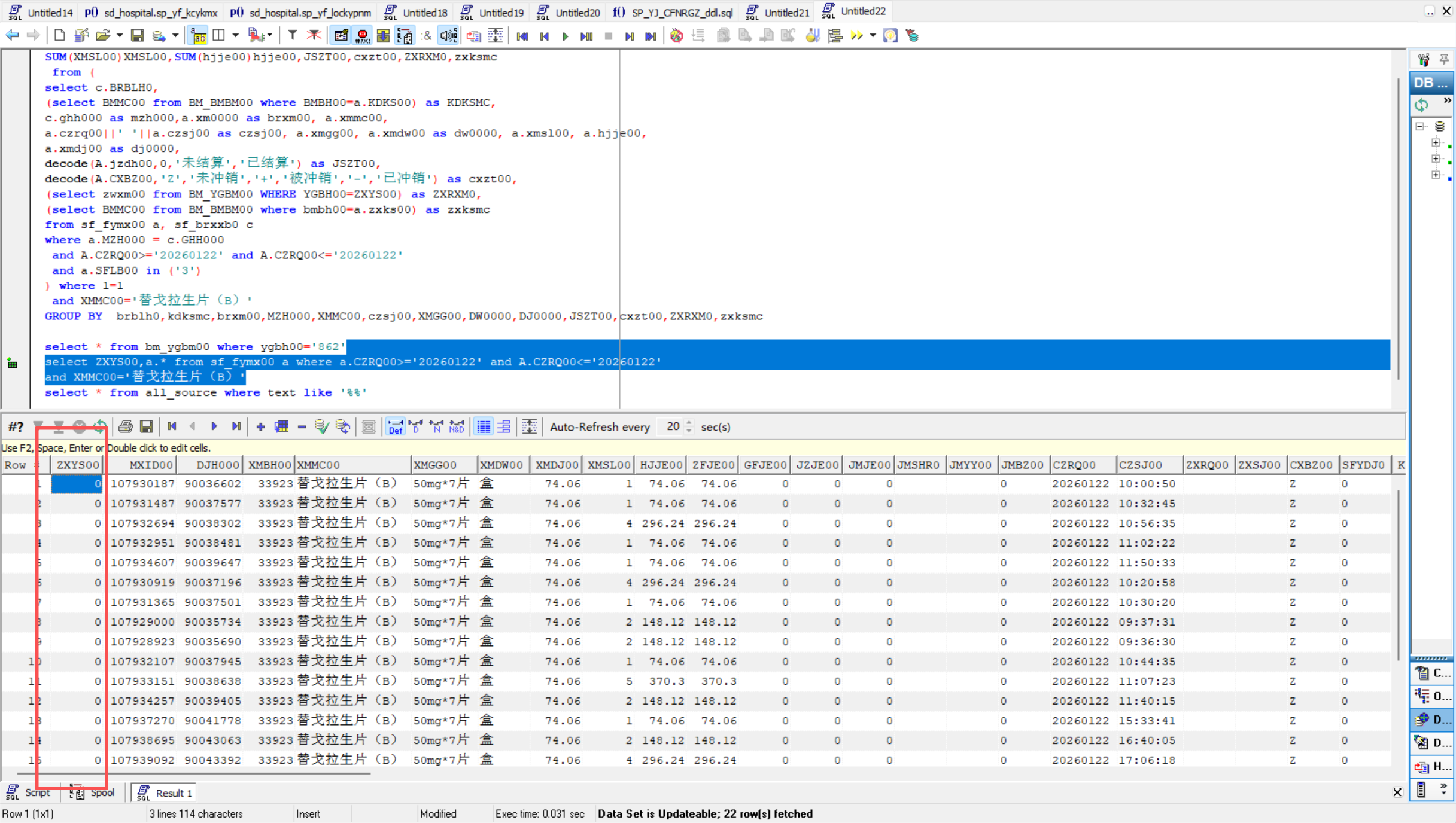Click the filter funnel icon in top toolbar

292,36
